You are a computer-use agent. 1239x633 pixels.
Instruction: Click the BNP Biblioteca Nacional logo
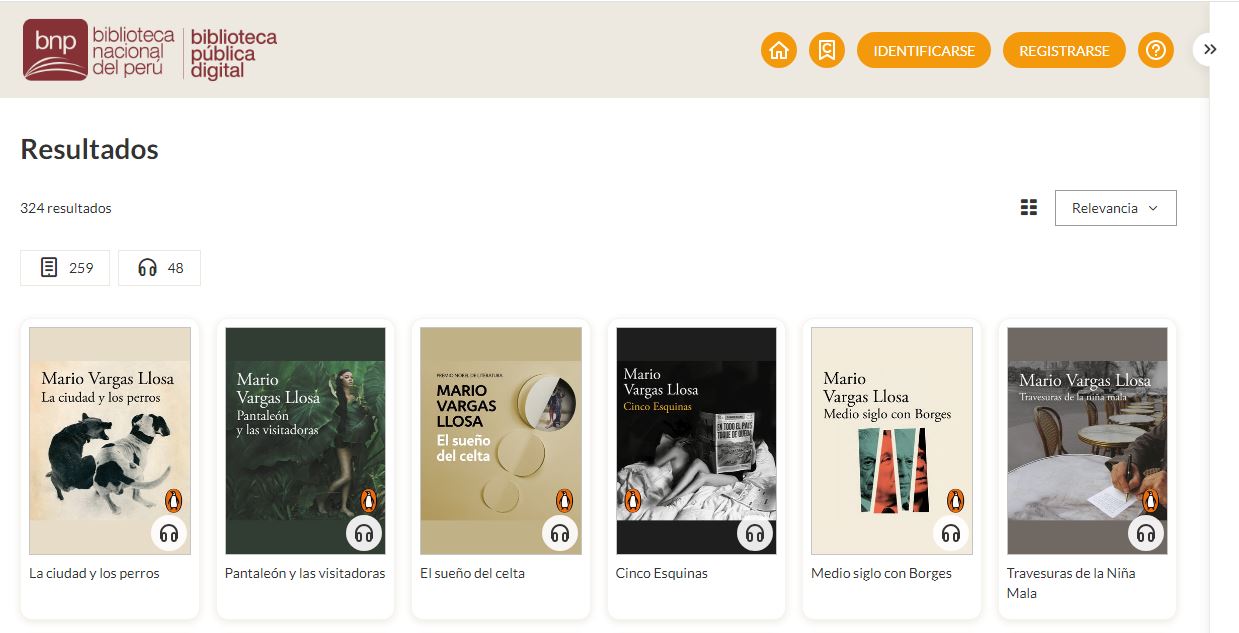(x=99, y=50)
